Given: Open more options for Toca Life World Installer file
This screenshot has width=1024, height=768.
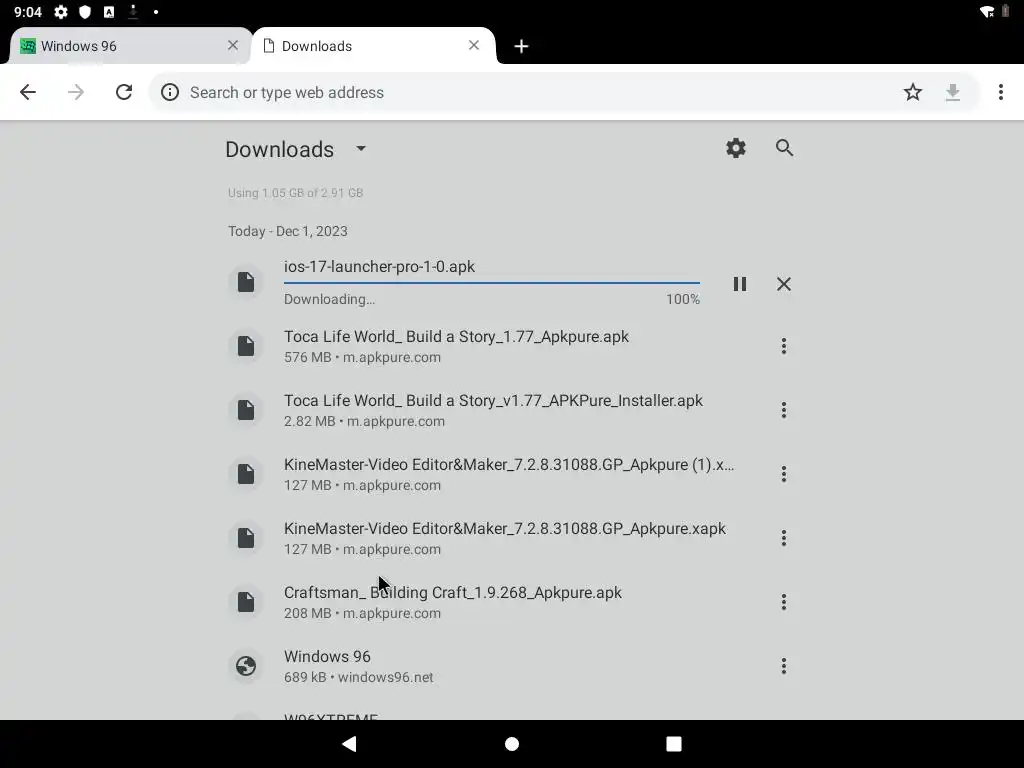Looking at the screenshot, I should click(784, 410).
